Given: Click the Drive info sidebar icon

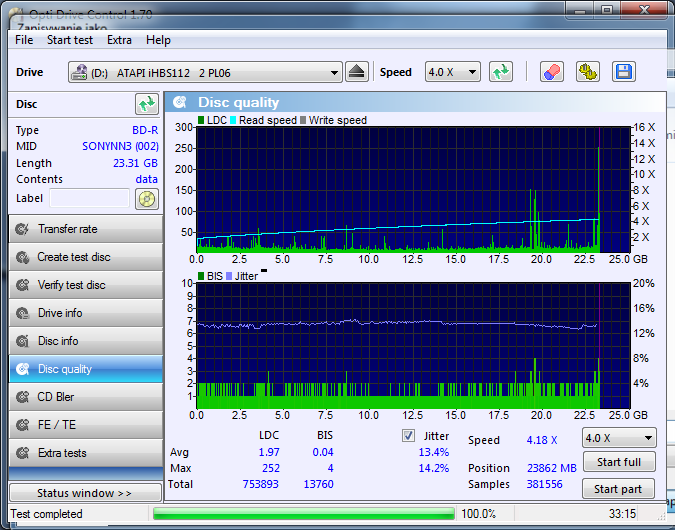Looking at the screenshot, I should [22, 313].
